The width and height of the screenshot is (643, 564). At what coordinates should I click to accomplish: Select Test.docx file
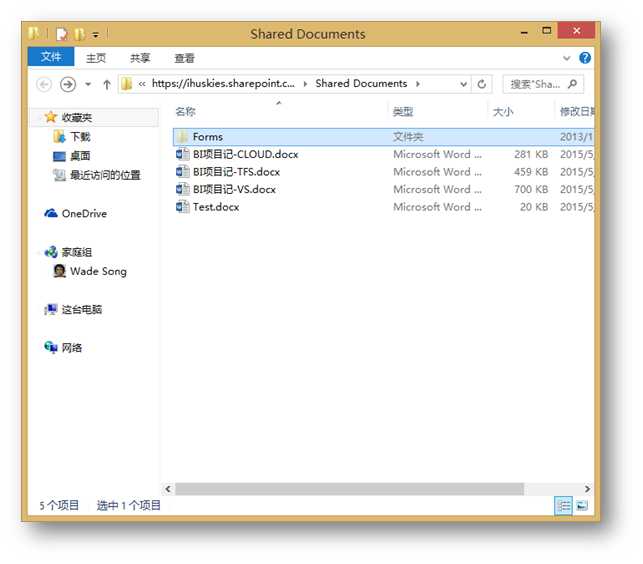tap(216, 207)
